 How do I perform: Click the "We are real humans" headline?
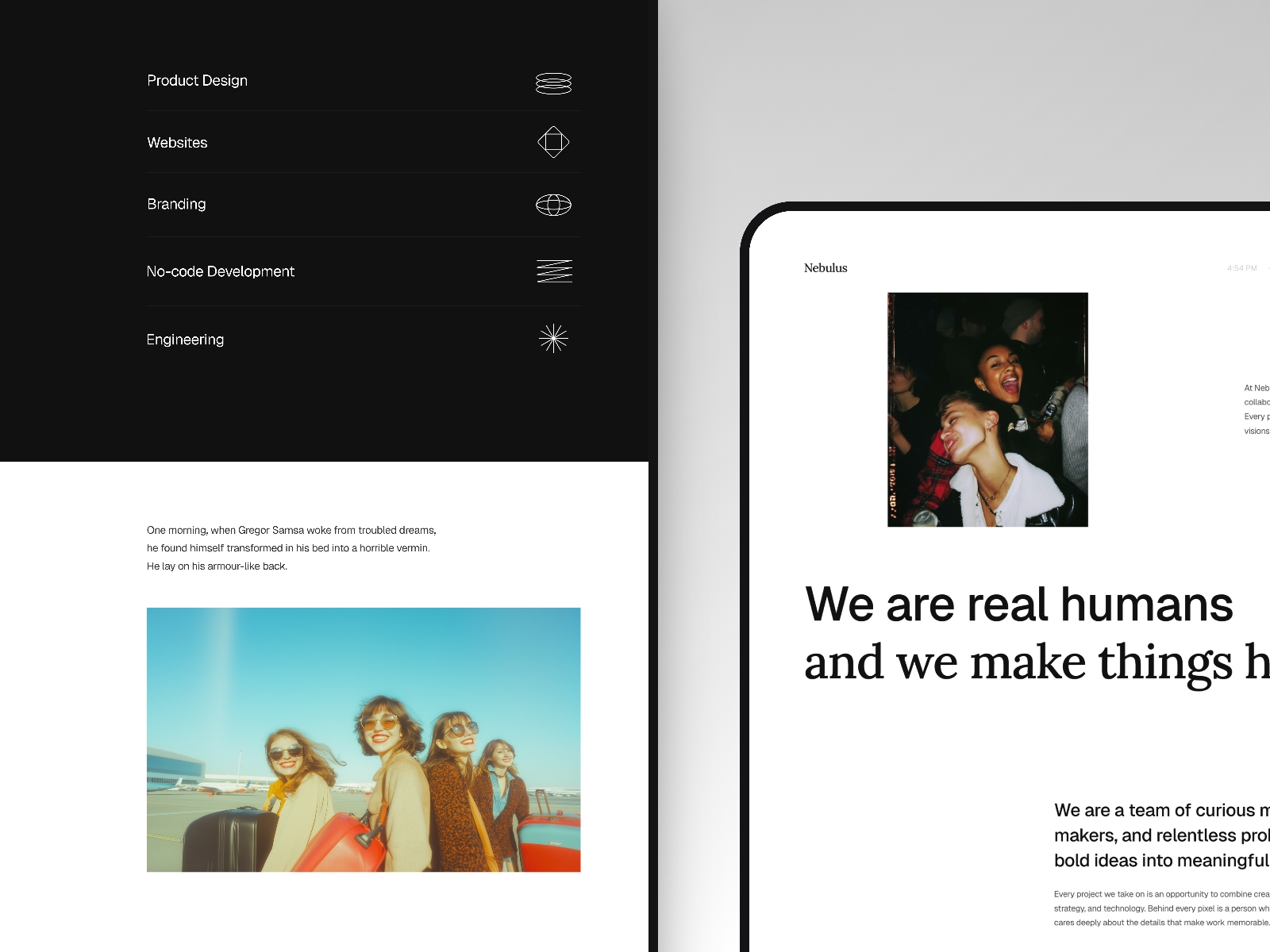click(x=1018, y=605)
